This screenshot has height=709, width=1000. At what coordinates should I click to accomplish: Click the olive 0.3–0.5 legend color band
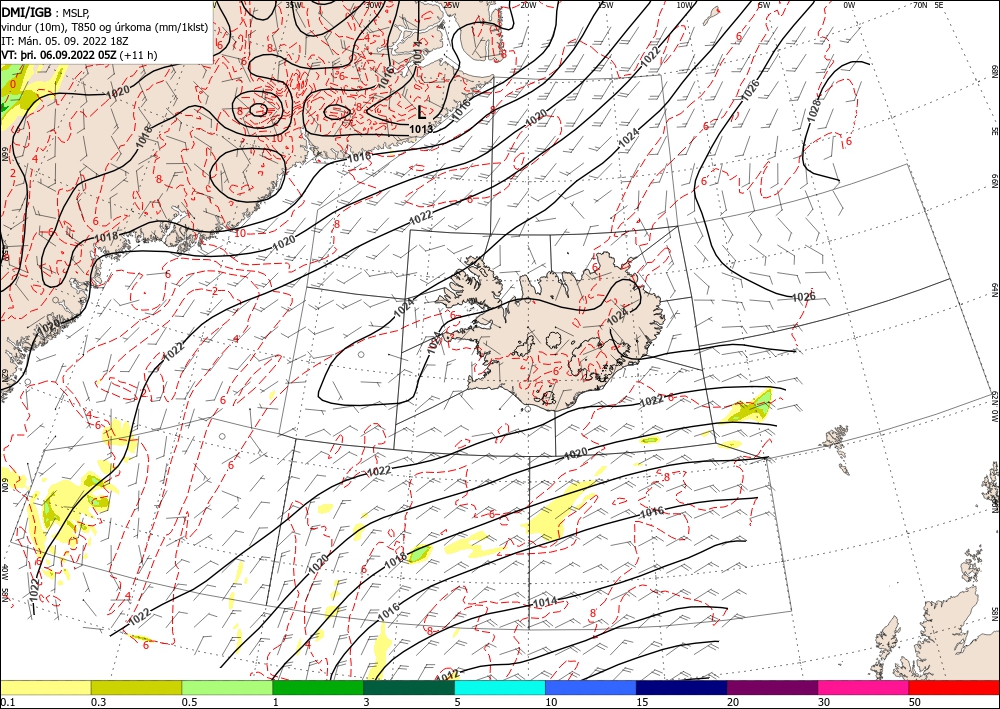coord(136,687)
